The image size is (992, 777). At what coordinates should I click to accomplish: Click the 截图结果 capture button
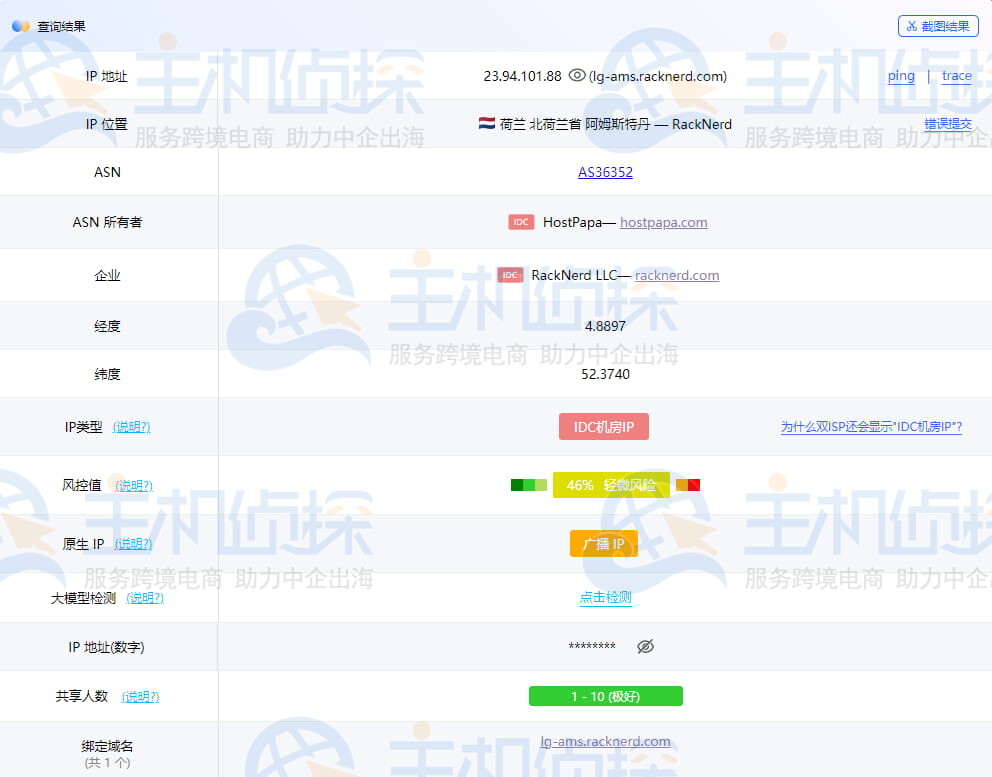pyautogui.click(x=937, y=26)
